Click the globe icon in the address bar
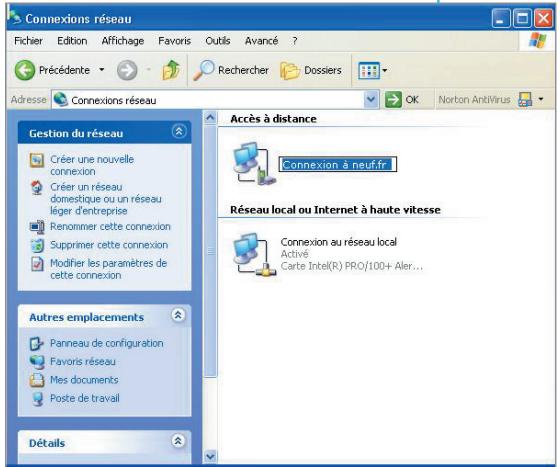560x467 pixels. point(61,100)
